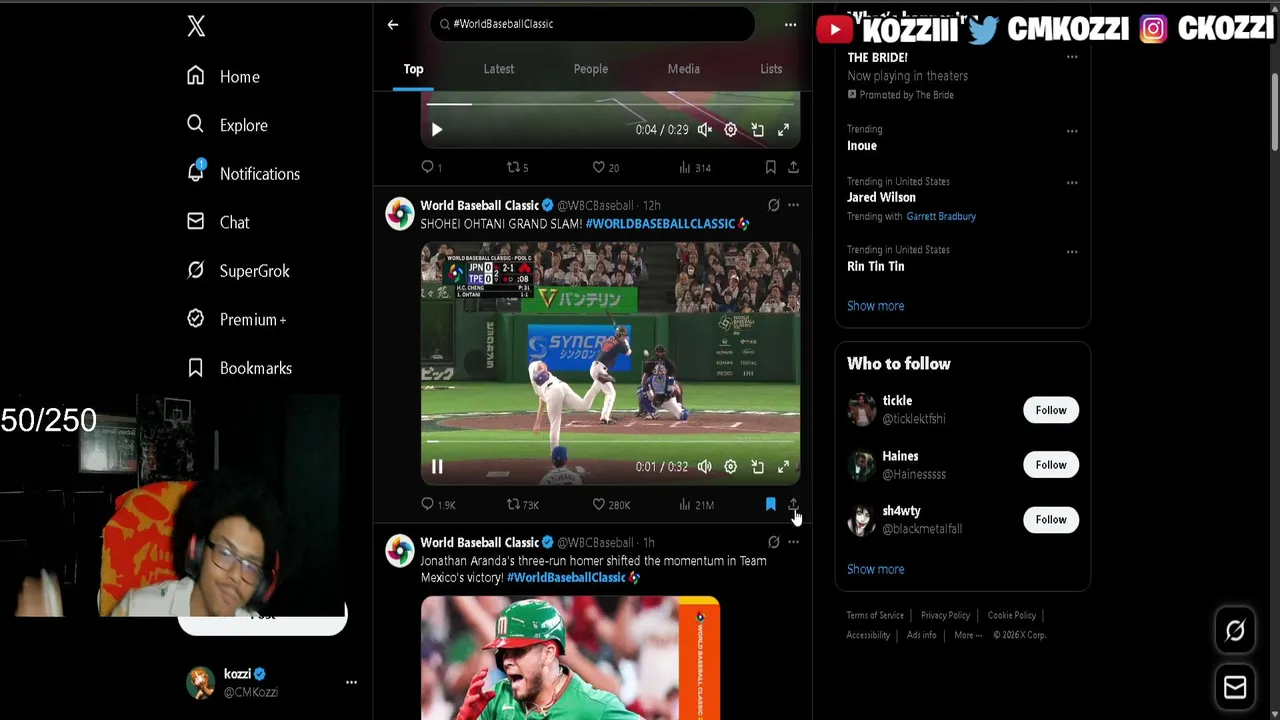
Task: Open more menu on Ohtani post
Action: (793, 205)
